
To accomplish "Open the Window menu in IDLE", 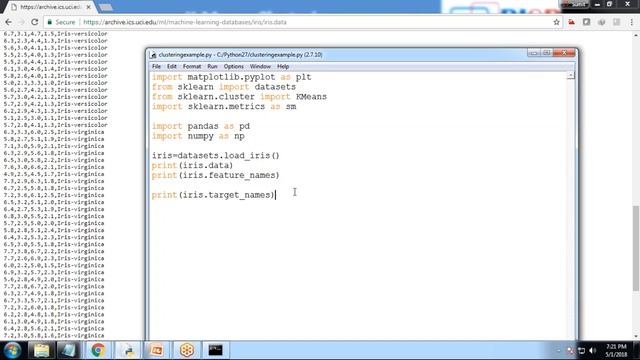I will [260, 66].
